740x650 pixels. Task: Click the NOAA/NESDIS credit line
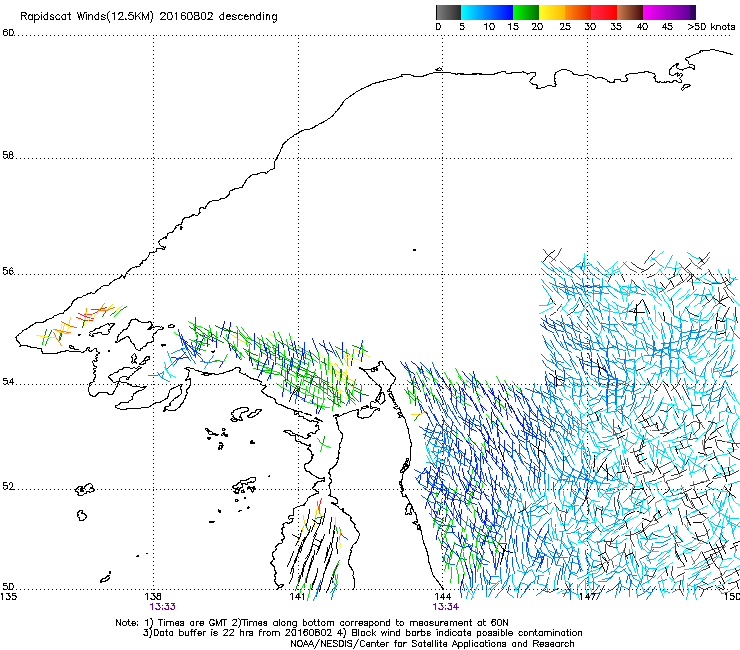432,644
